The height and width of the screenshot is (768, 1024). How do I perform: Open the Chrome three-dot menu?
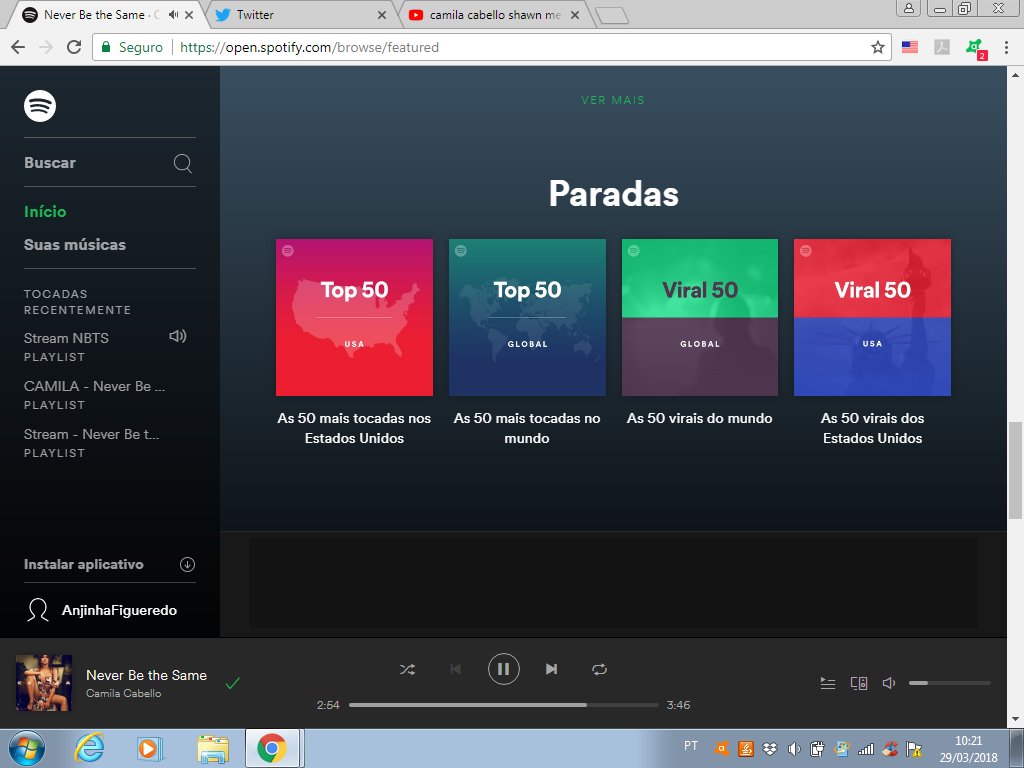[x=1006, y=47]
